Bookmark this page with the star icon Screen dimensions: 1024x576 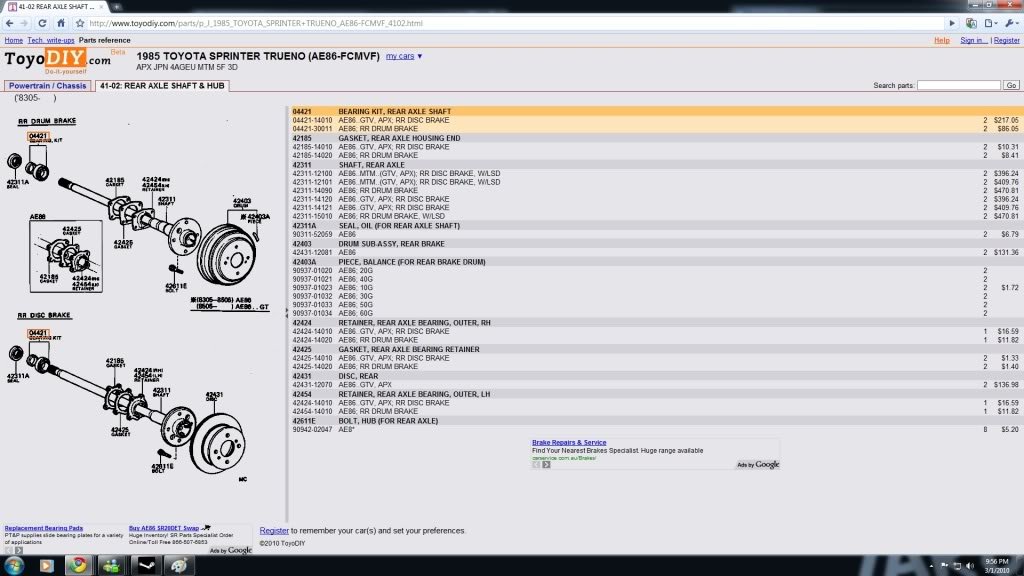[80, 23]
